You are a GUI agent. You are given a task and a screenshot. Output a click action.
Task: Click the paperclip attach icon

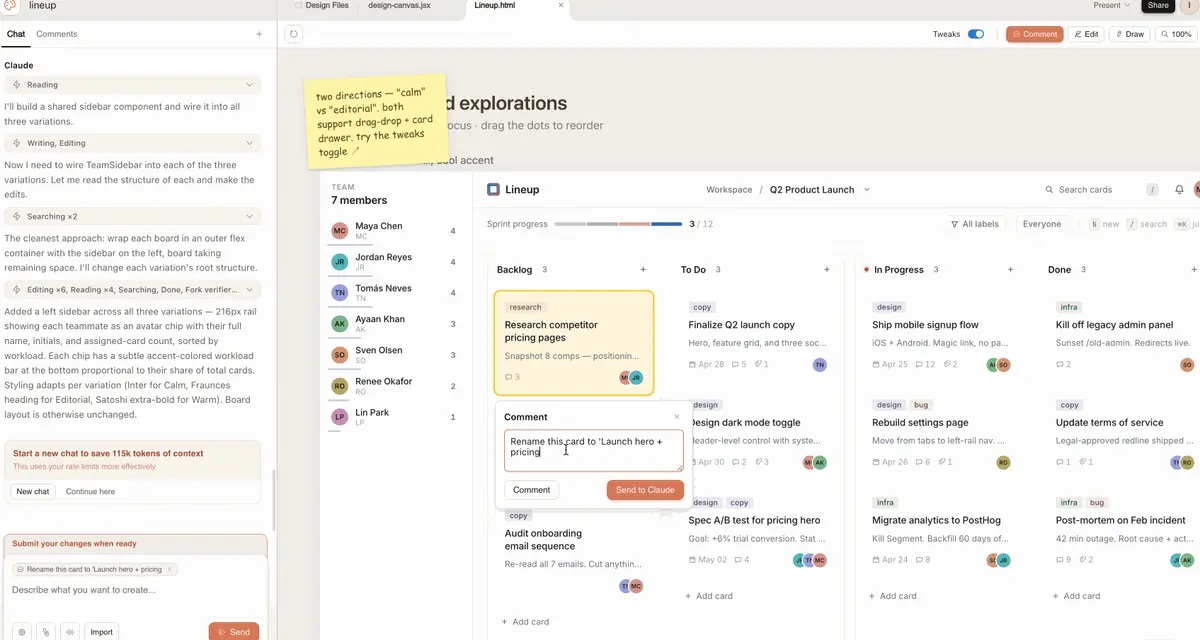[45, 632]
